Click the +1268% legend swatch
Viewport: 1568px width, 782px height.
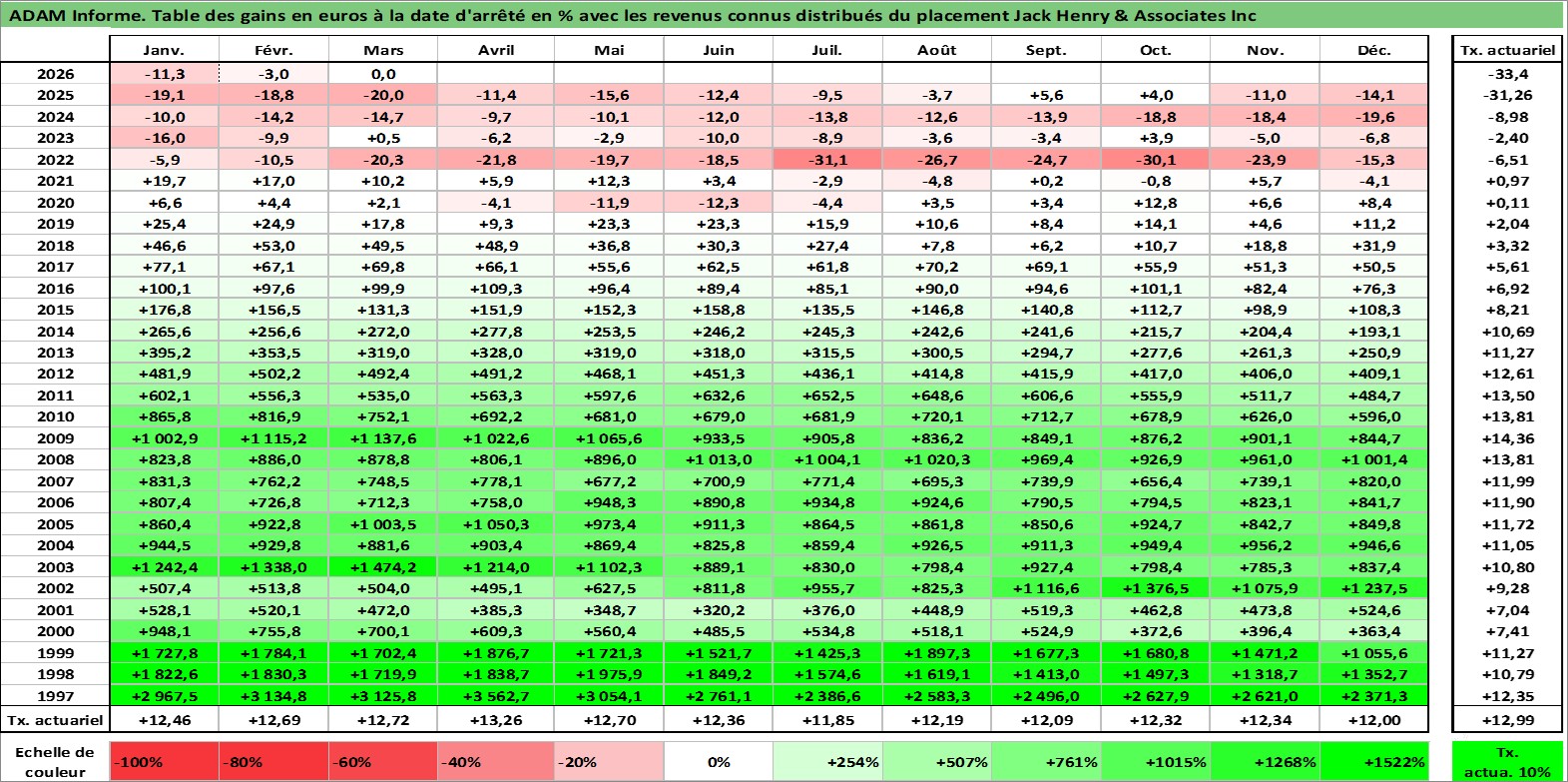pyautogui.click(x=1265, y=762)
